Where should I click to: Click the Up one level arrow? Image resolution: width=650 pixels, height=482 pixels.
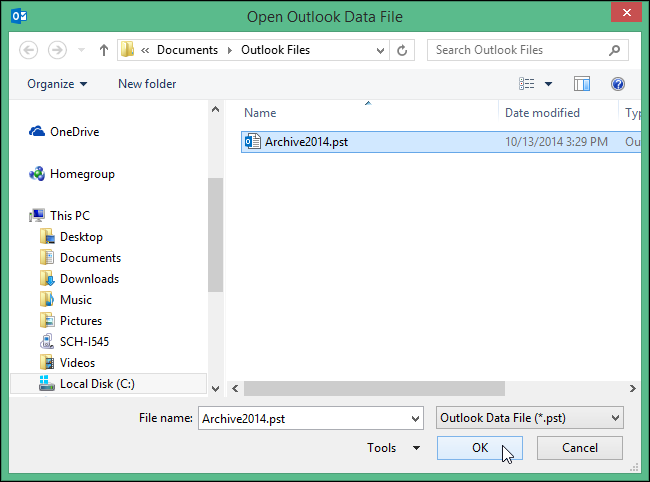[103, 49]
